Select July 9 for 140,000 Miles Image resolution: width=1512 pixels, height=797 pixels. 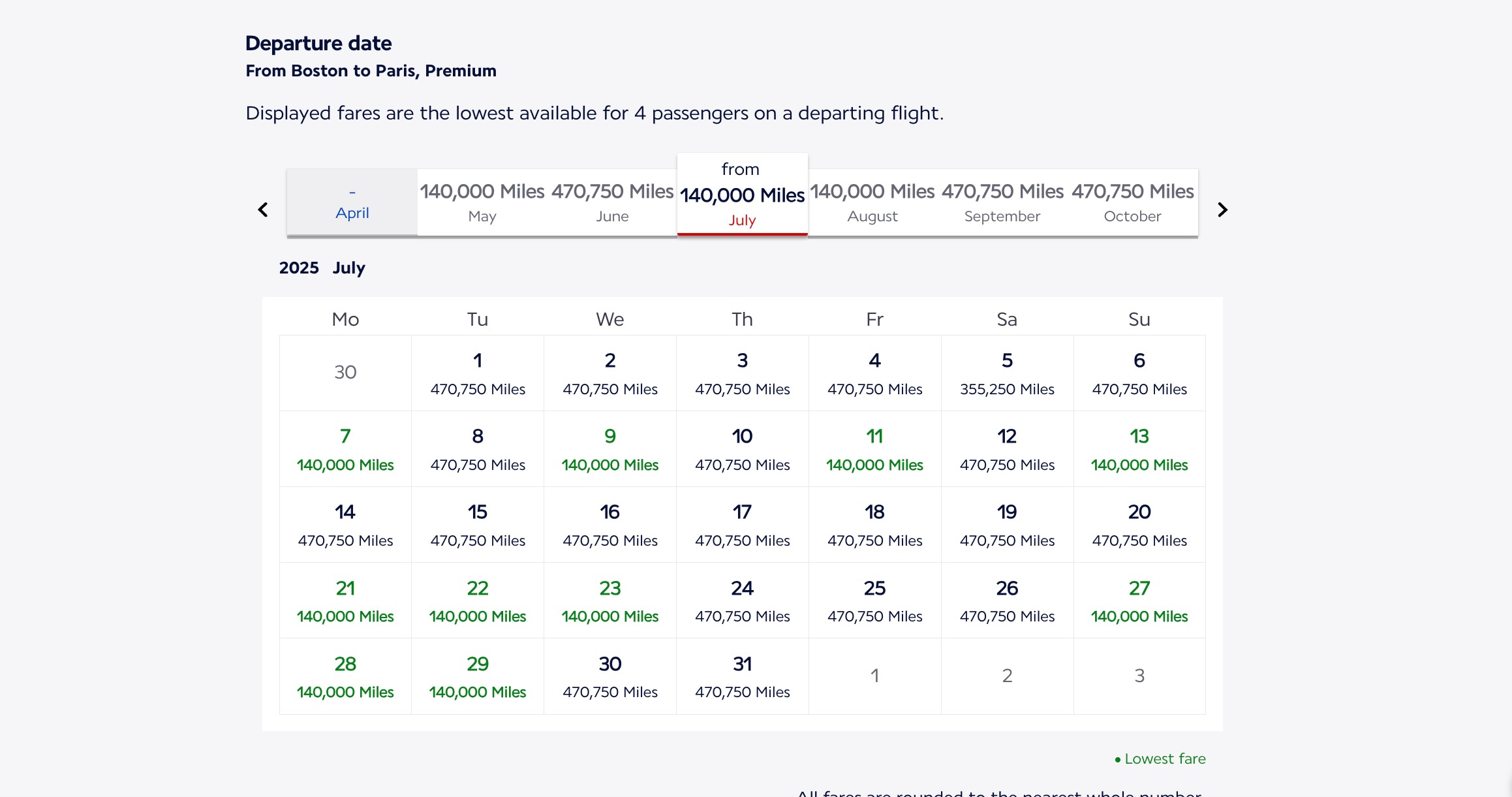(x=610, y=449)
